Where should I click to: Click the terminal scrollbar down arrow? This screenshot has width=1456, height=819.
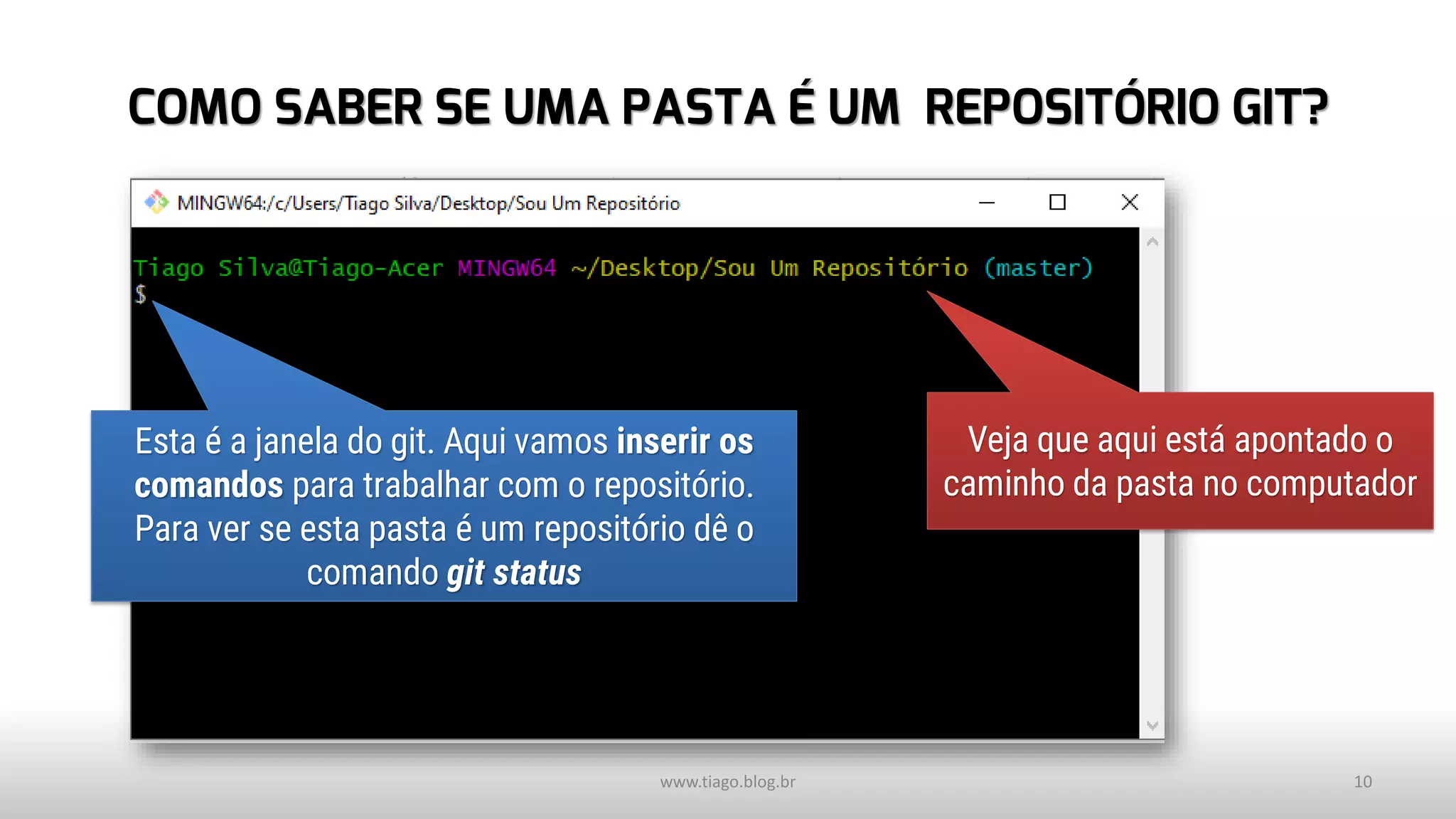click(1152, 726)
